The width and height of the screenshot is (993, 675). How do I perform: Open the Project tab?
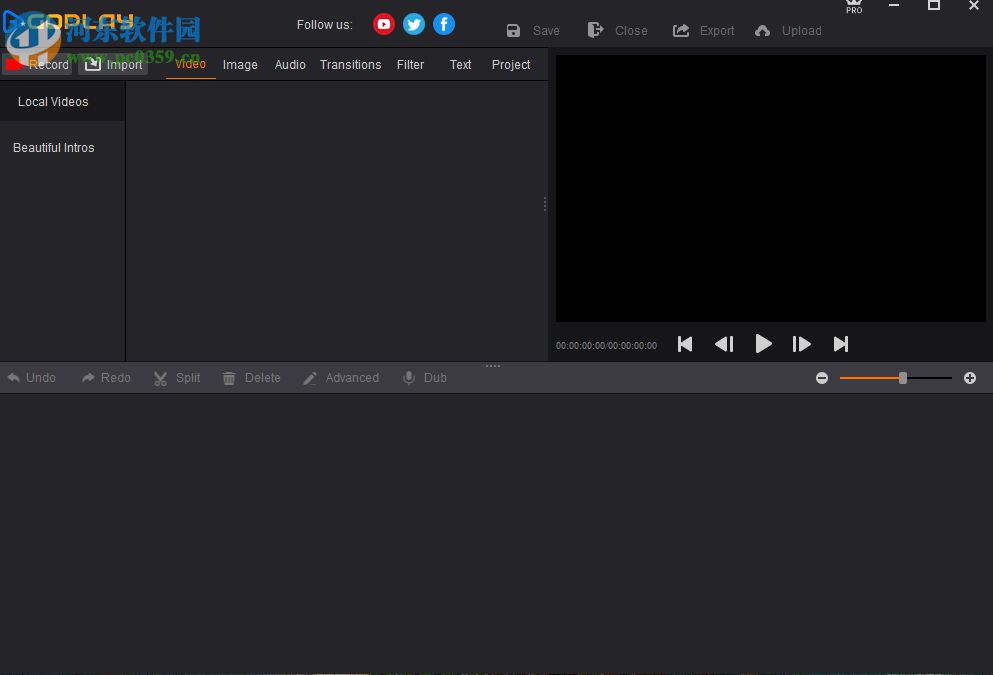click(510, 64)
